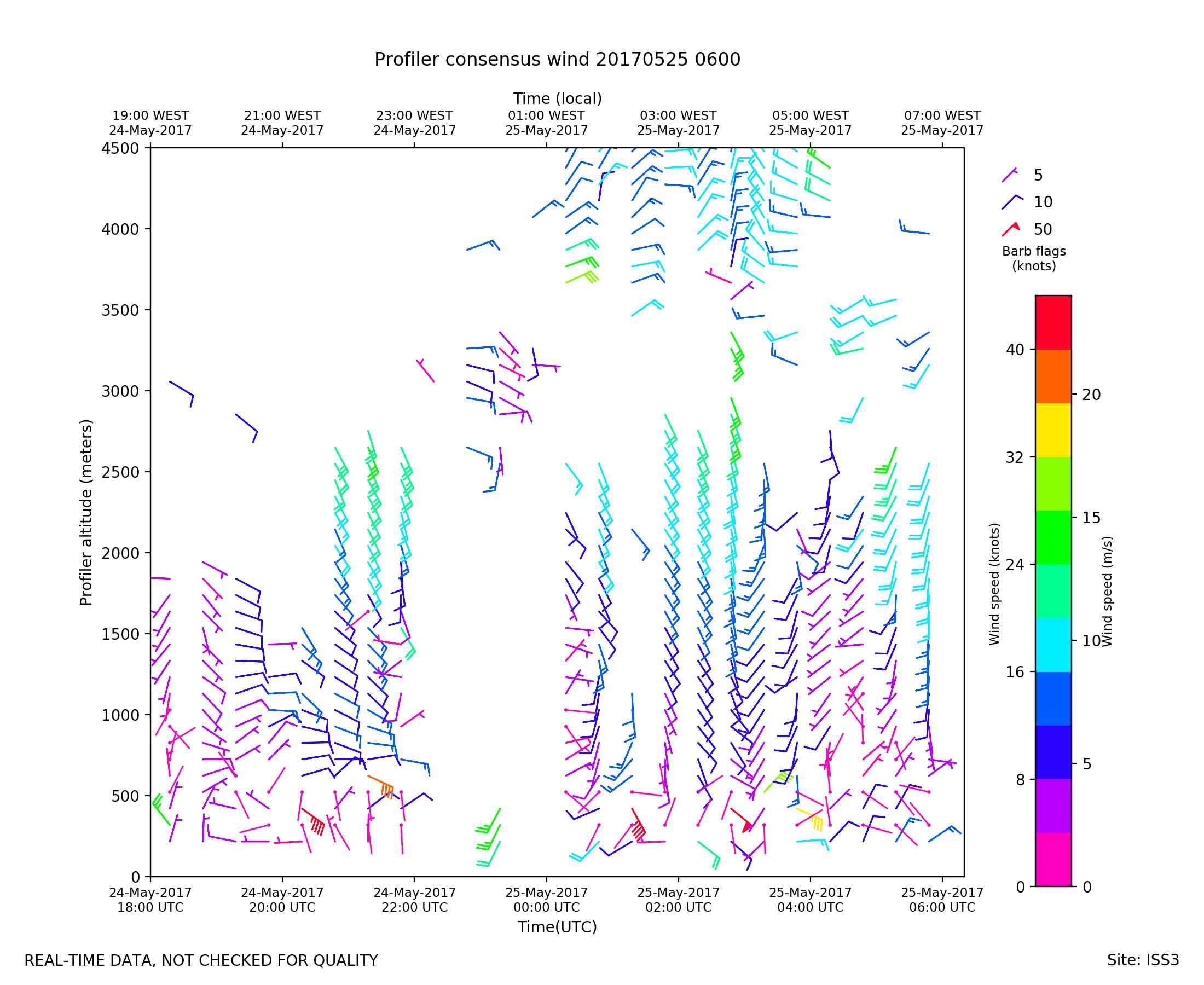Click the cyan colorbar segment
Viewport: 1204px width, 985px height.
(1053, 645)
